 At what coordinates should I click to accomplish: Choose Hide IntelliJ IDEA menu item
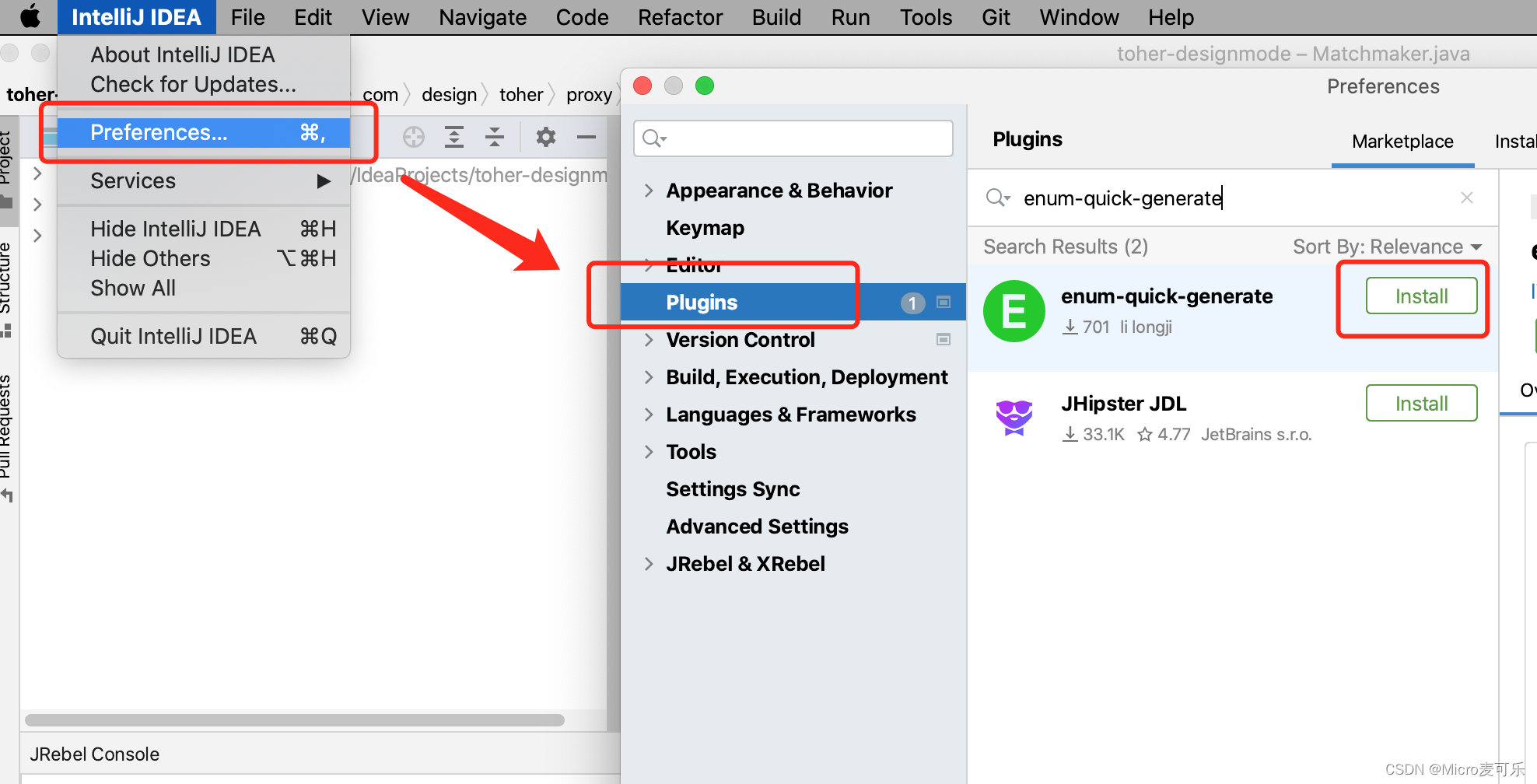[204, 229]
